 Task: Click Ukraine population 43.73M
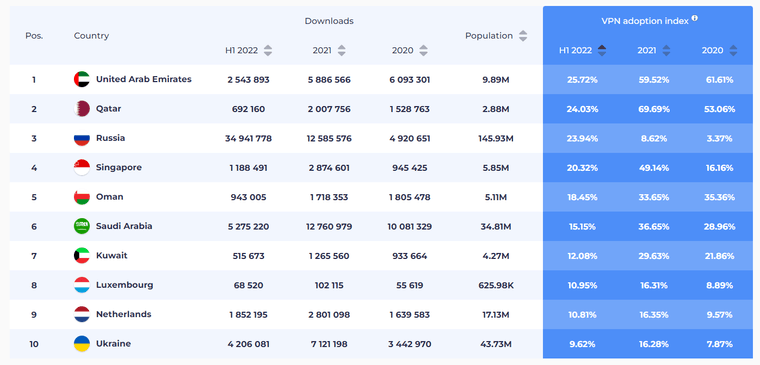496,345
